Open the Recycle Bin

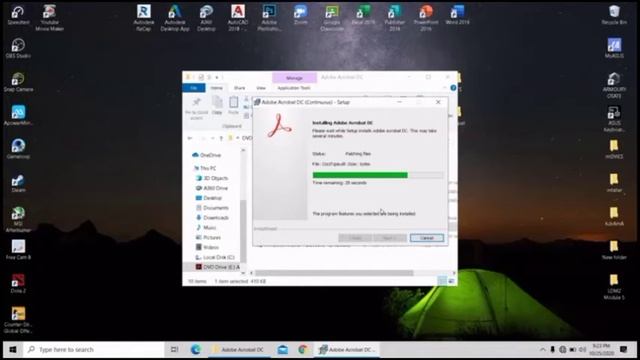tap(614, 15)
